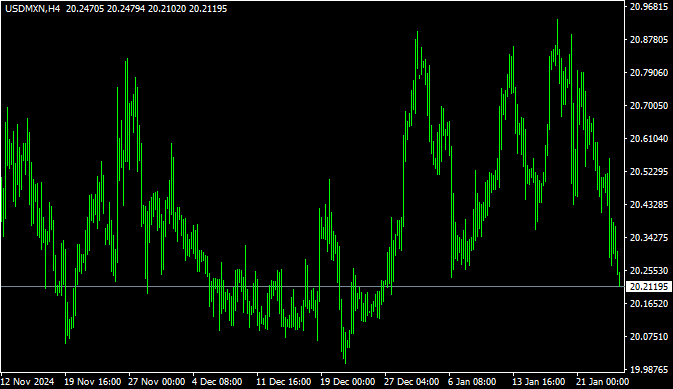Click the 11 Dec 16:00 time marker
The height and width of the screenshot is (389, 673).
coord(284,381)
